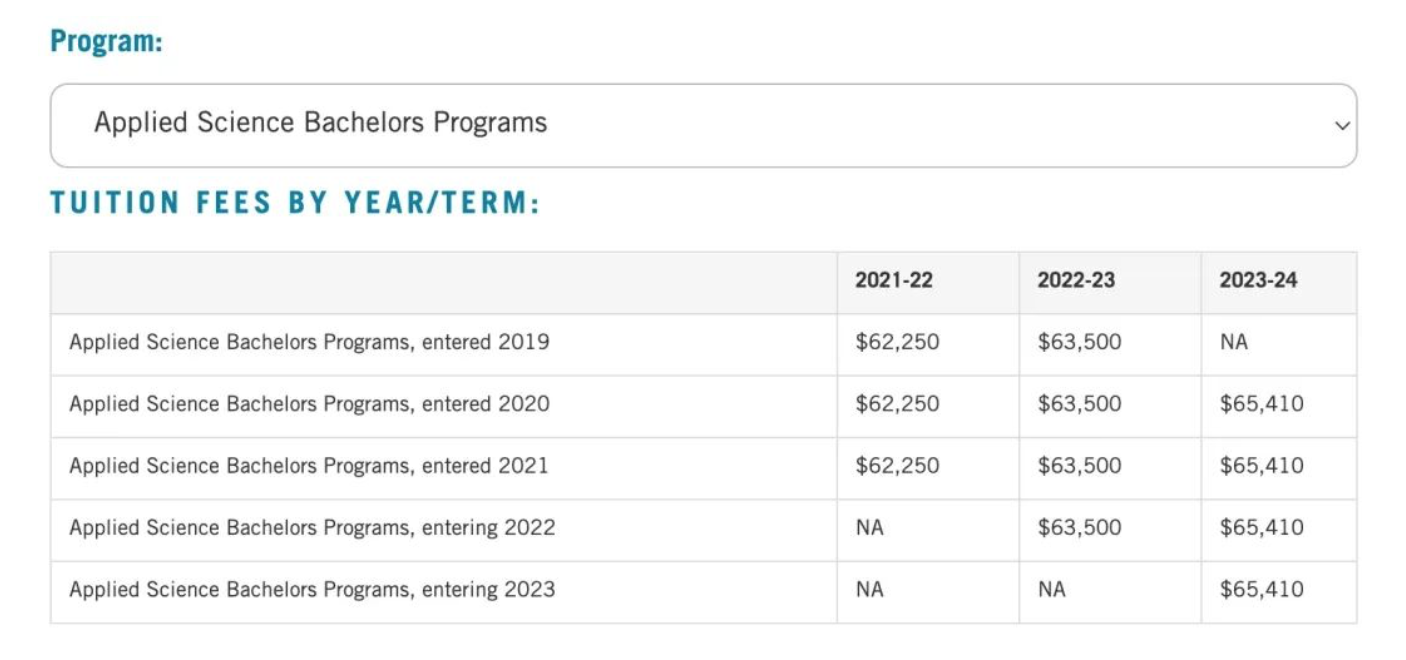Select the 'entered 2021' program row label

coord(309,466)
